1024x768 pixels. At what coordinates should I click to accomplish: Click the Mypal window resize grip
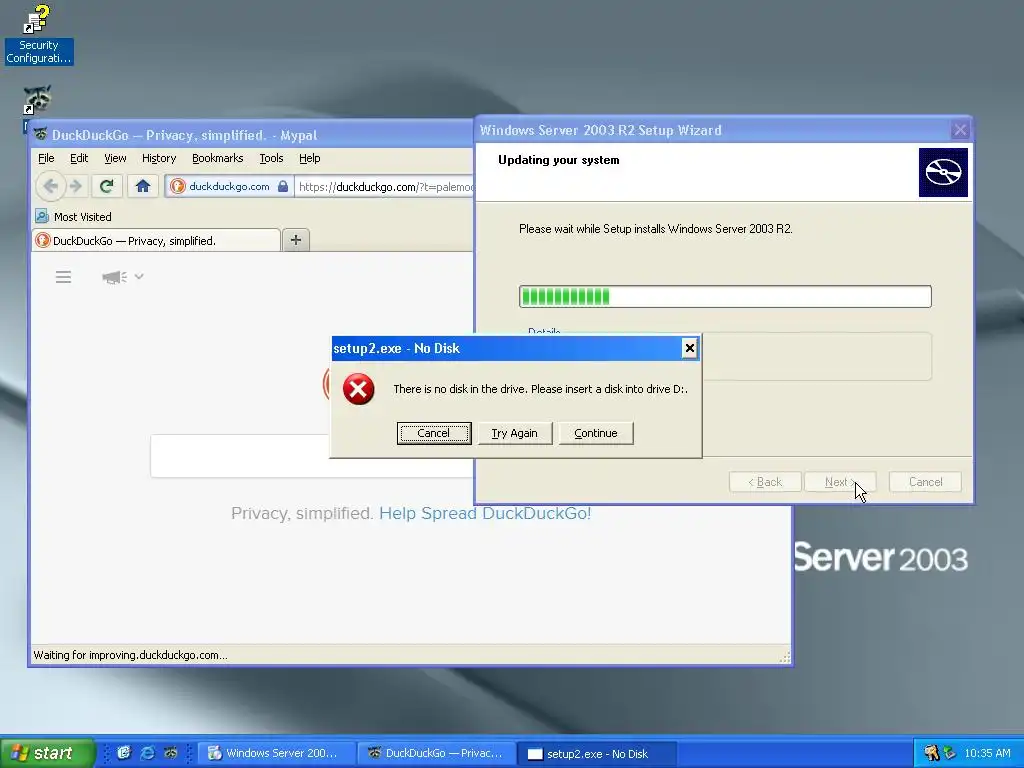(785, 657)
